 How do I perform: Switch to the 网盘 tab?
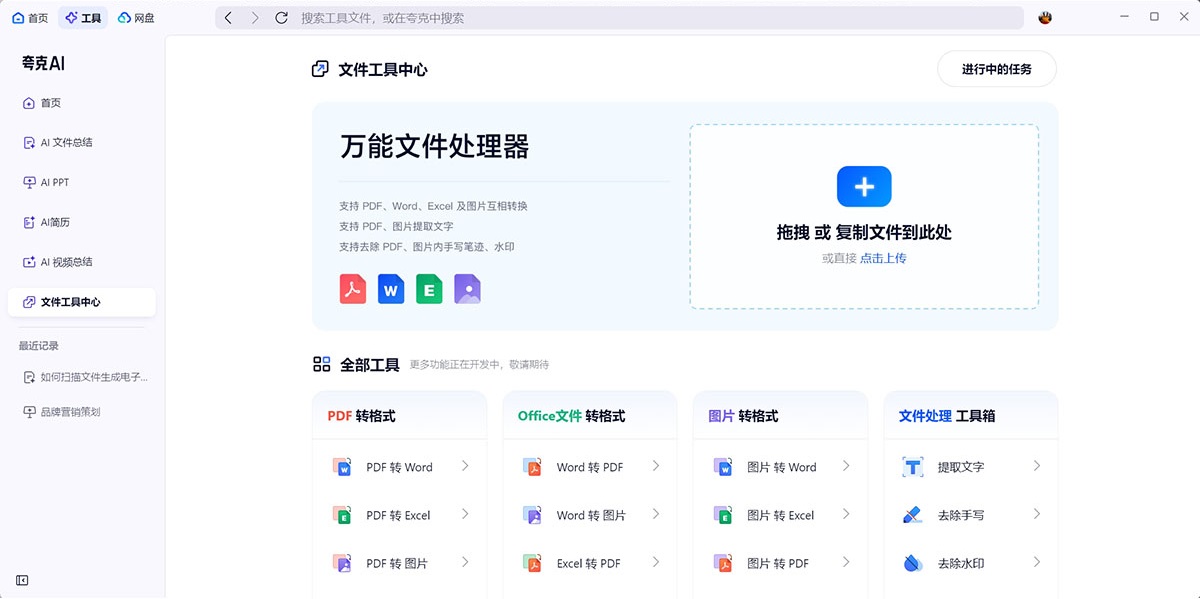click(136, 18)
